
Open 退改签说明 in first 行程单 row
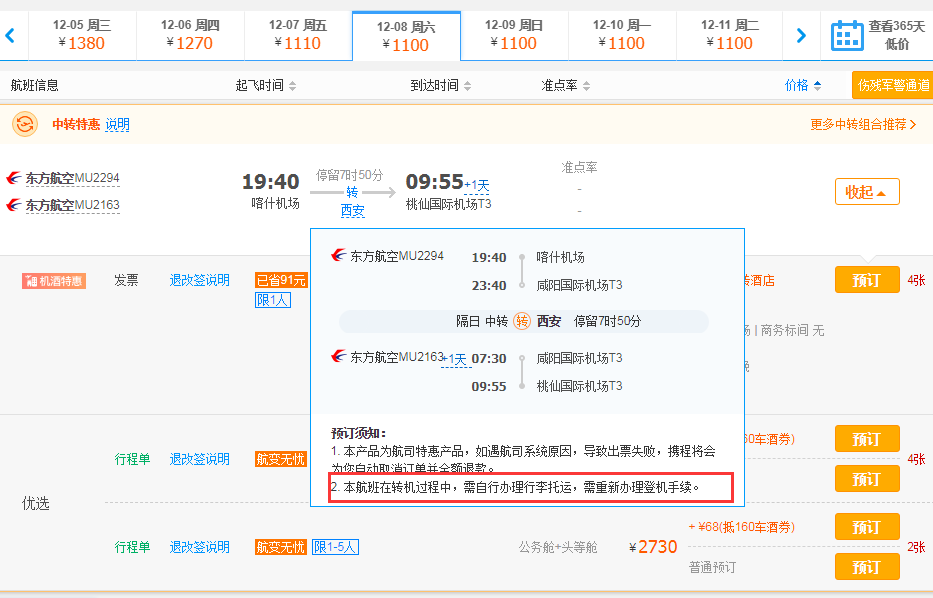(199, 459)
